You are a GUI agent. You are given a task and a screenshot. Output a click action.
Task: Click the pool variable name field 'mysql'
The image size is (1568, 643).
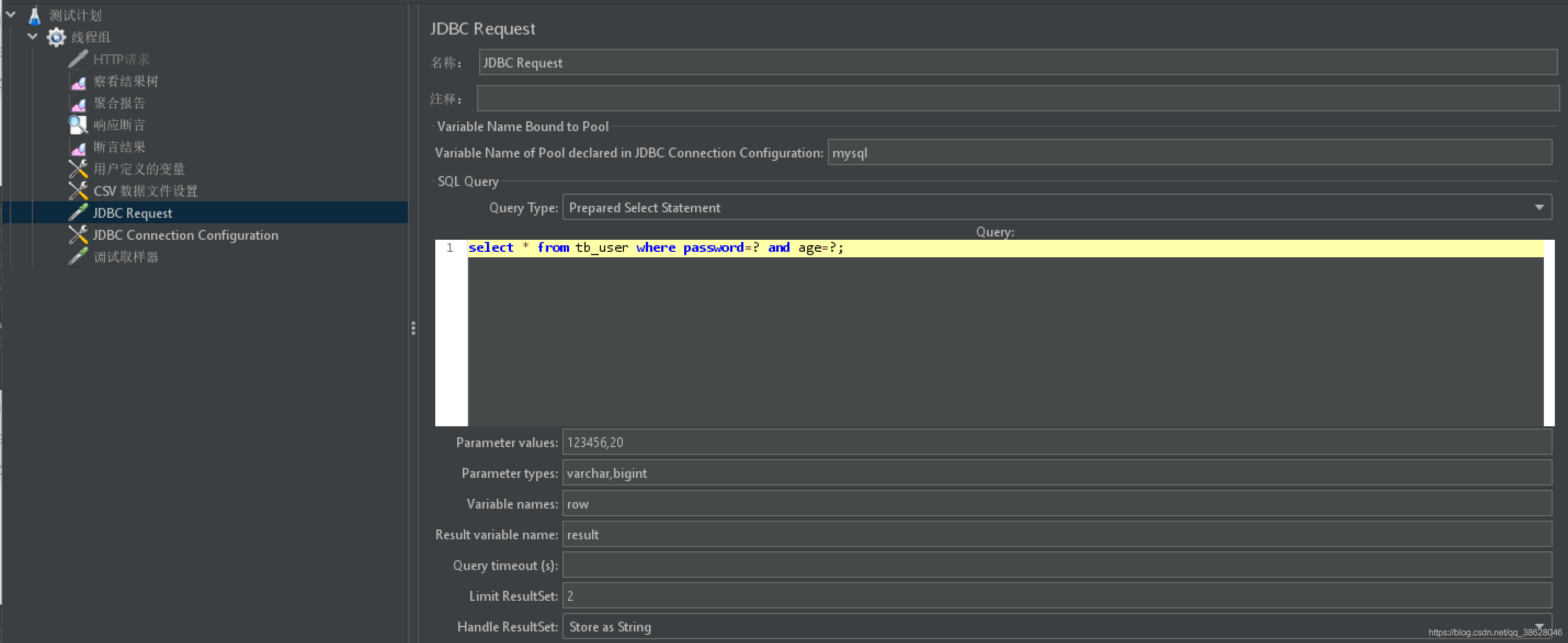[x=1189, y=152]
